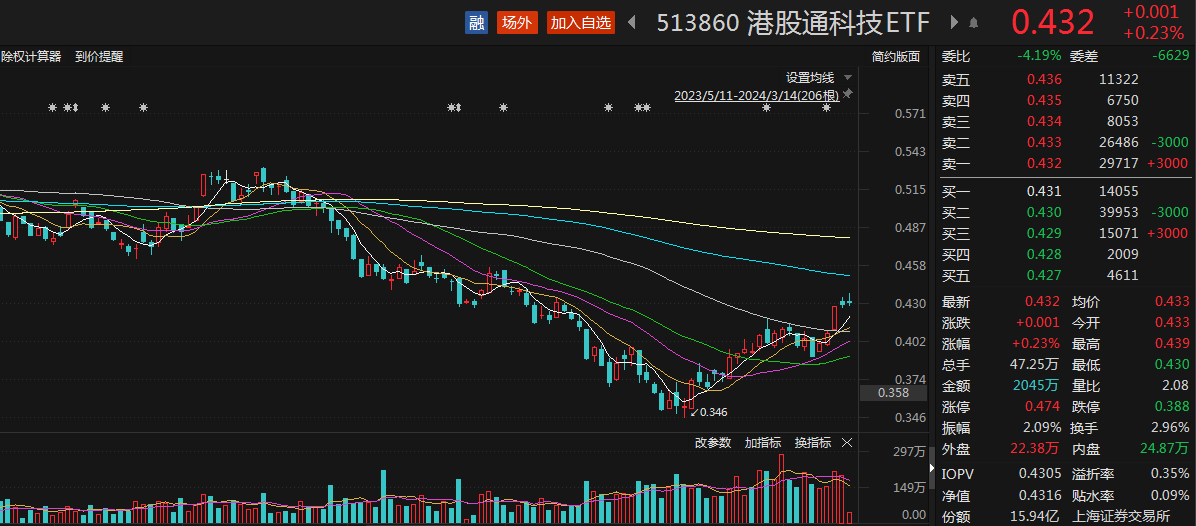The image size is (1196, 526).
Task: Click the 卖一 price 0.432 in order book
Action: (1044, 163)
